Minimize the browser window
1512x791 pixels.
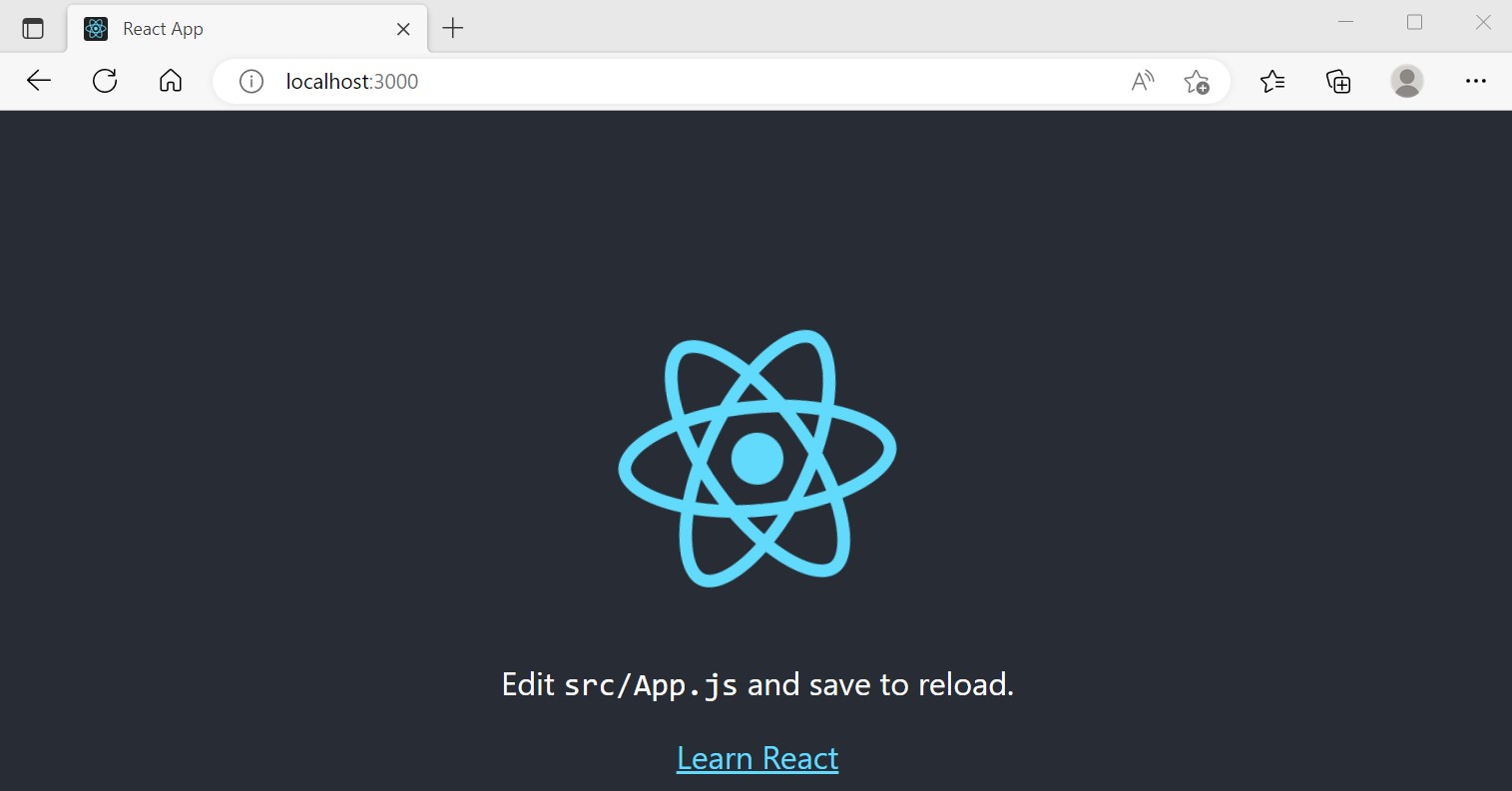1345,22
